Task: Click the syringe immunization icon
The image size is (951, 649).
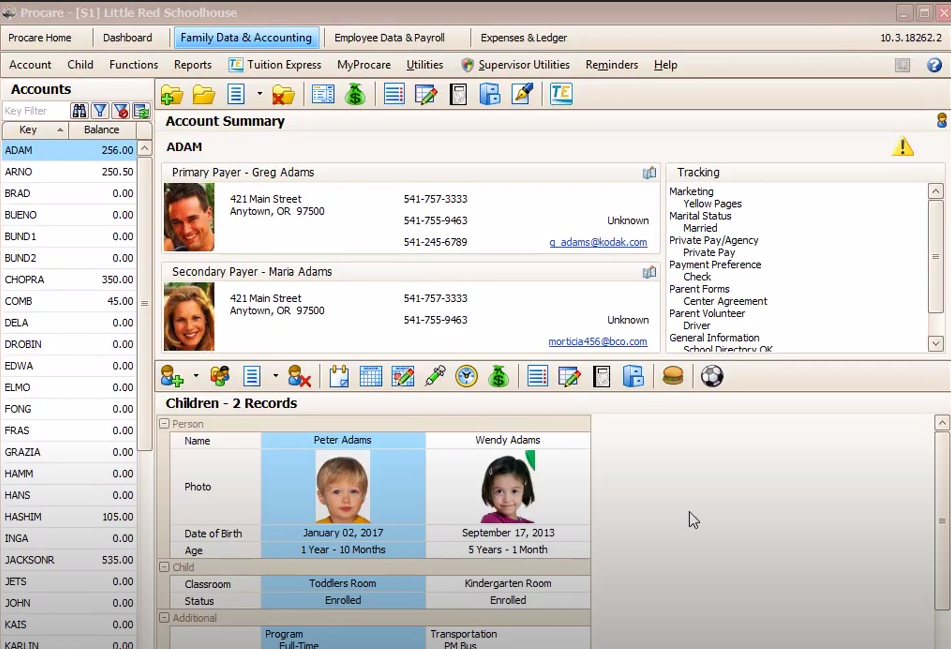Action: pos(435,377)
